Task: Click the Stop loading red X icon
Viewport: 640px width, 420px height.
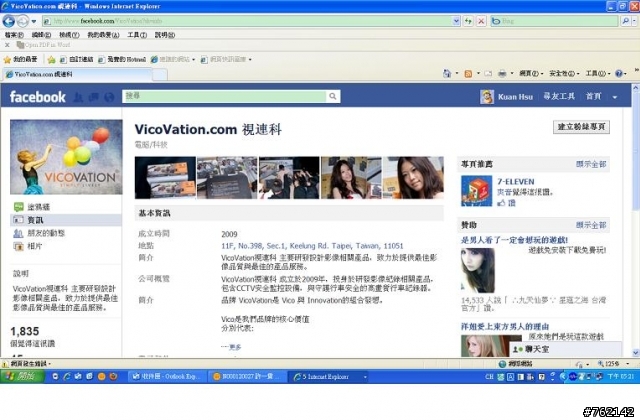Action: click(481, 21)
